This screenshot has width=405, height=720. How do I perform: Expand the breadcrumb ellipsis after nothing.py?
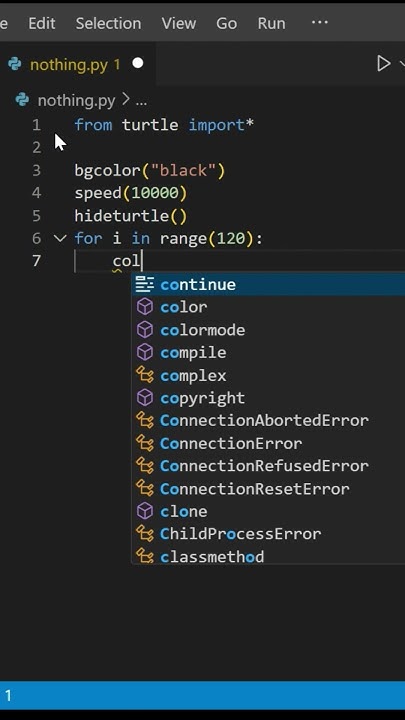[x=141, y=101]
